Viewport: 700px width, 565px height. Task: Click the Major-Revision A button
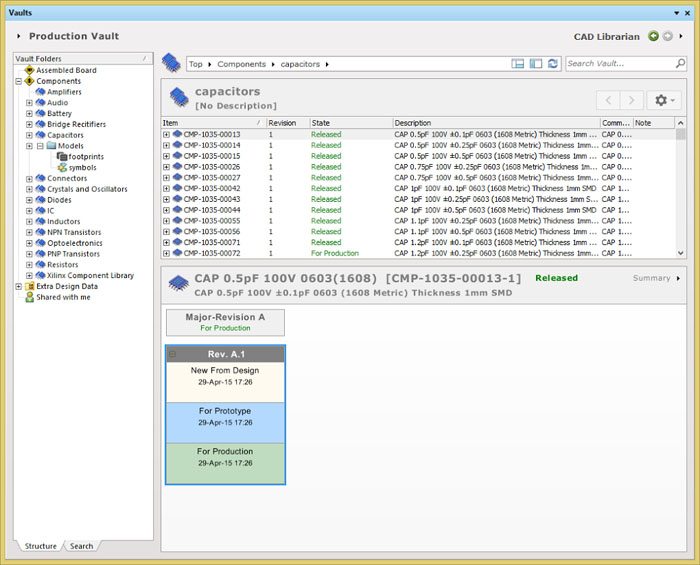coord(225,322)
